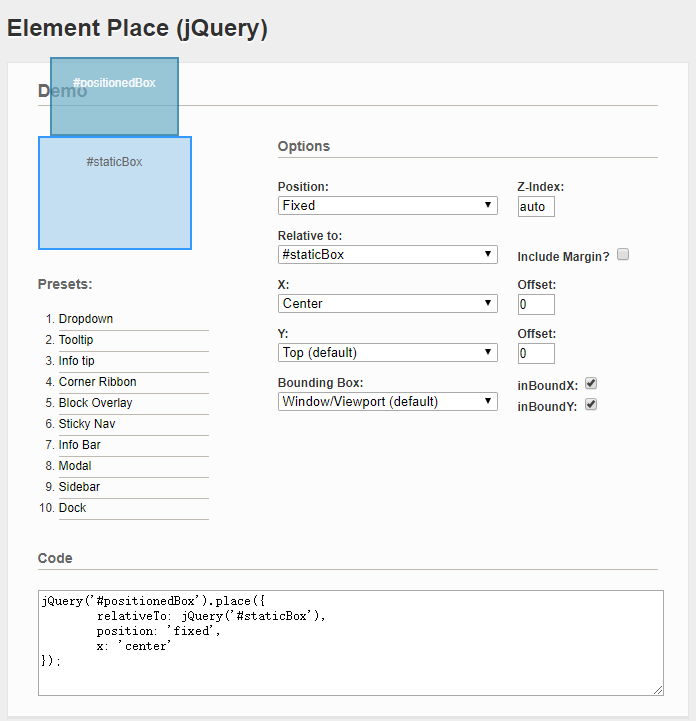Click the Position: label
The image size is (696, 721).
[x=303, y=187]
